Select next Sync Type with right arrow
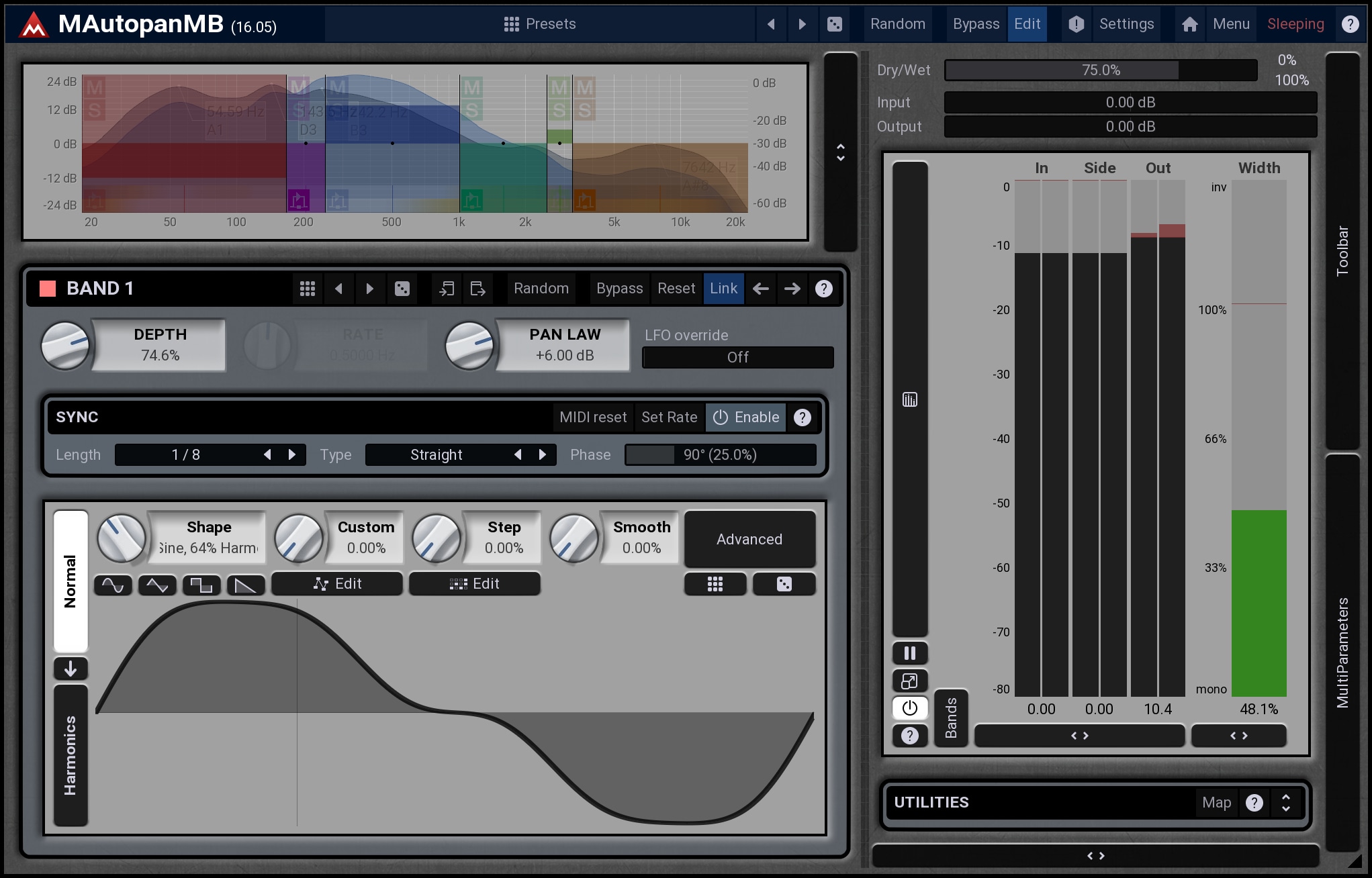Screen dimensions: 1372x878 [543, 455]
